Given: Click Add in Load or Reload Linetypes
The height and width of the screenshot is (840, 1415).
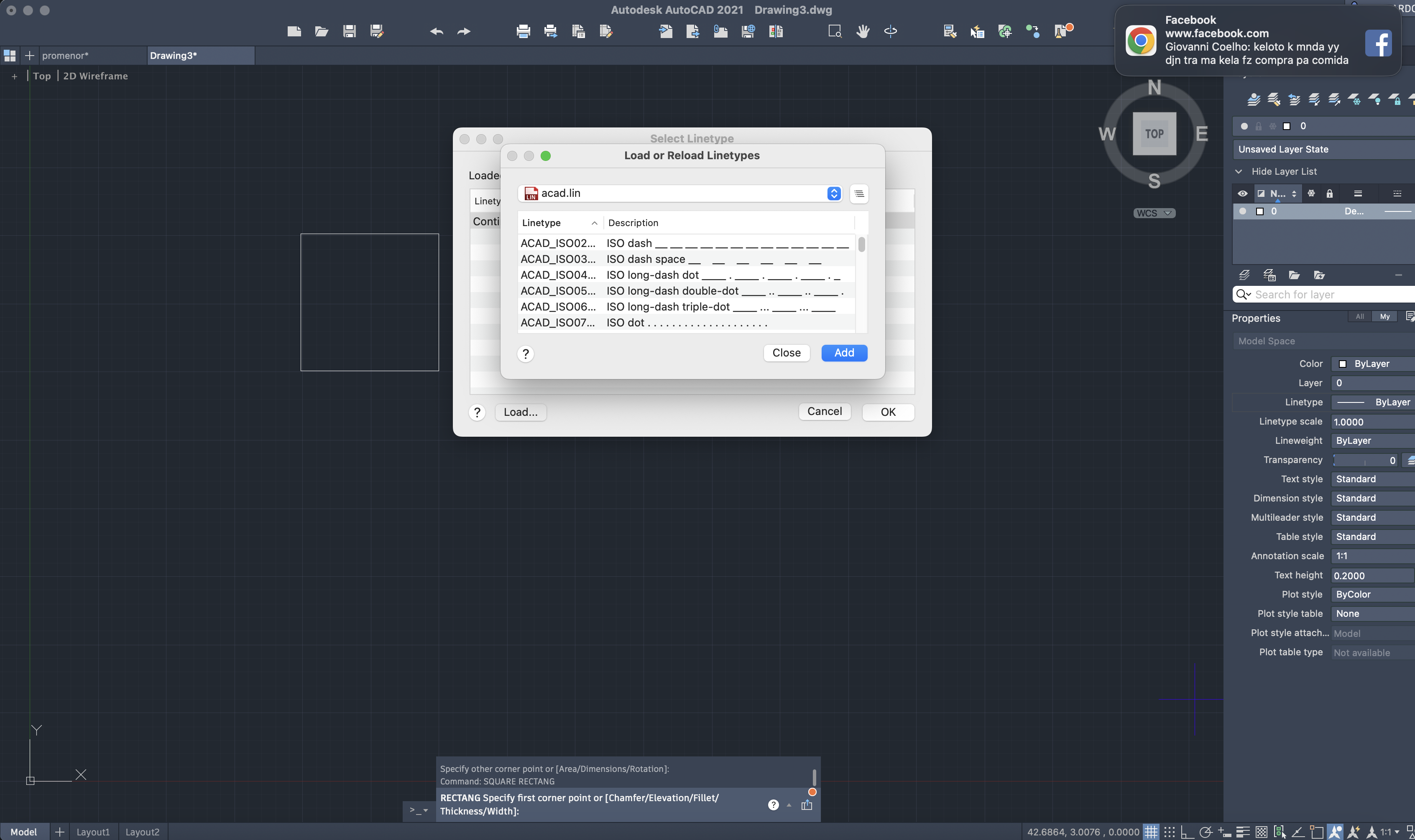Looking at the screenshot, I should (844, 353).
